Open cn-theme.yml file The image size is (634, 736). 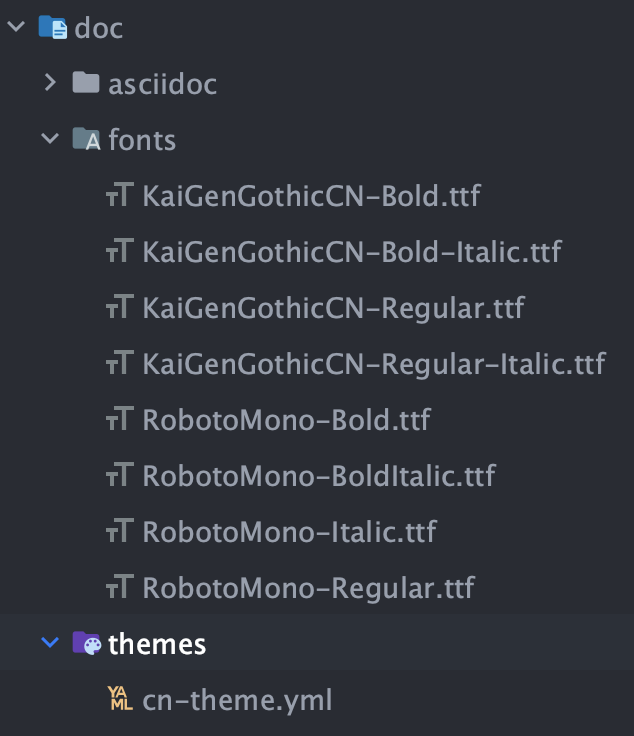click(x=237, y=700)
